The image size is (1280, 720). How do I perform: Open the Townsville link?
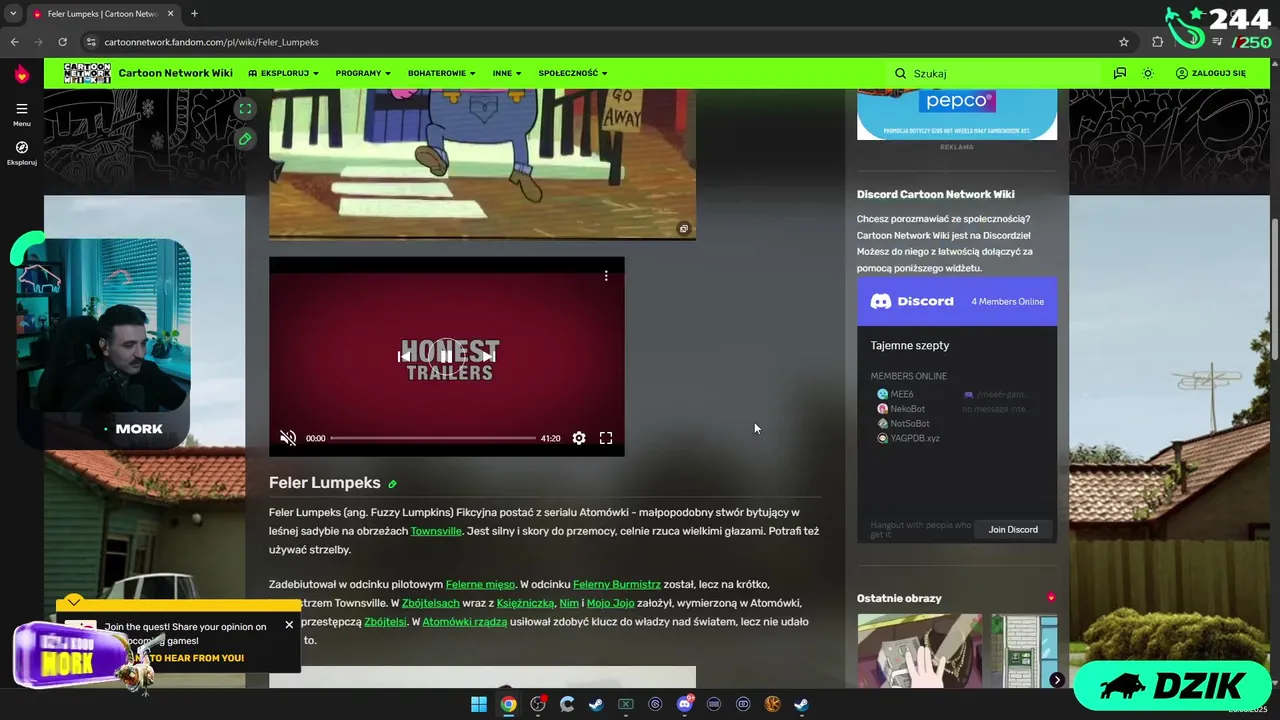[x=436, y=531]
